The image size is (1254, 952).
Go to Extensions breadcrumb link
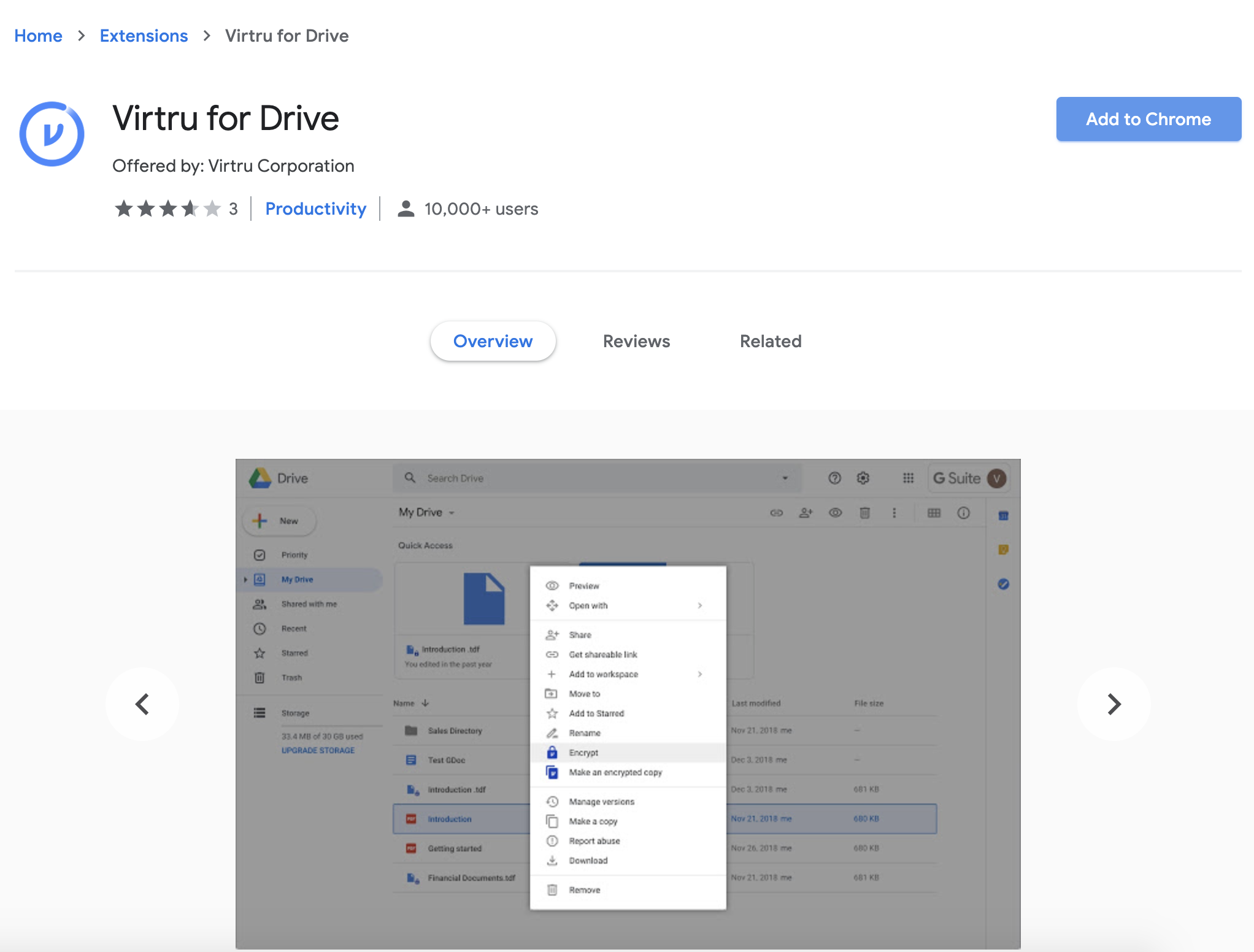pos(144,36)
